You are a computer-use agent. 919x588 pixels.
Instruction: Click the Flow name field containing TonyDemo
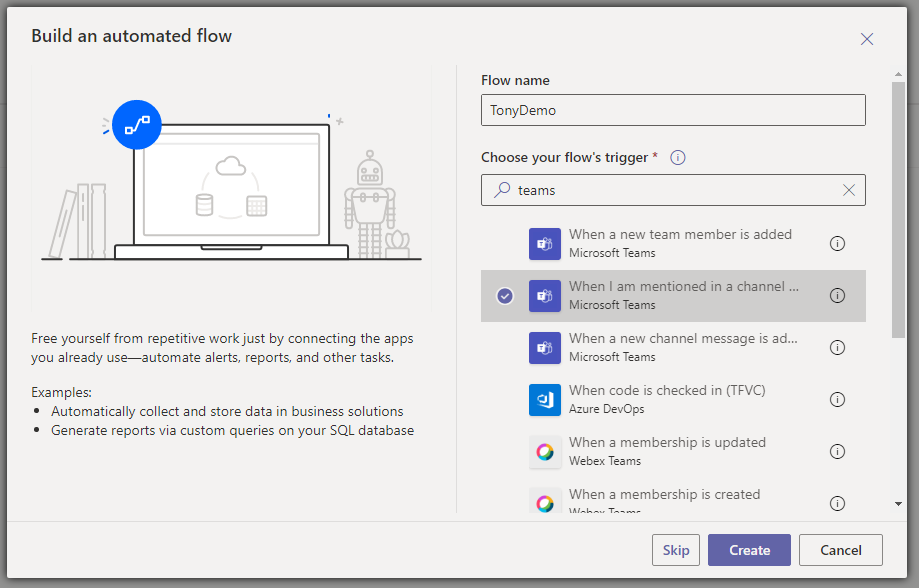(673, 110)
